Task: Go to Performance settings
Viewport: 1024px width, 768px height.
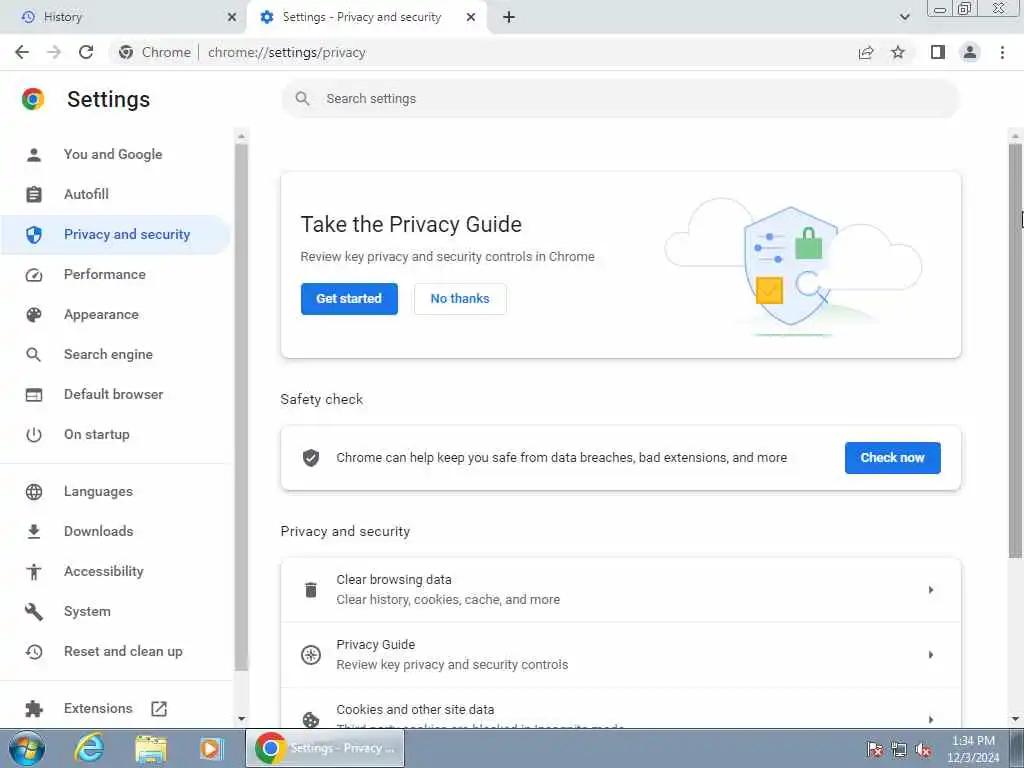Action: coord(104,274)
